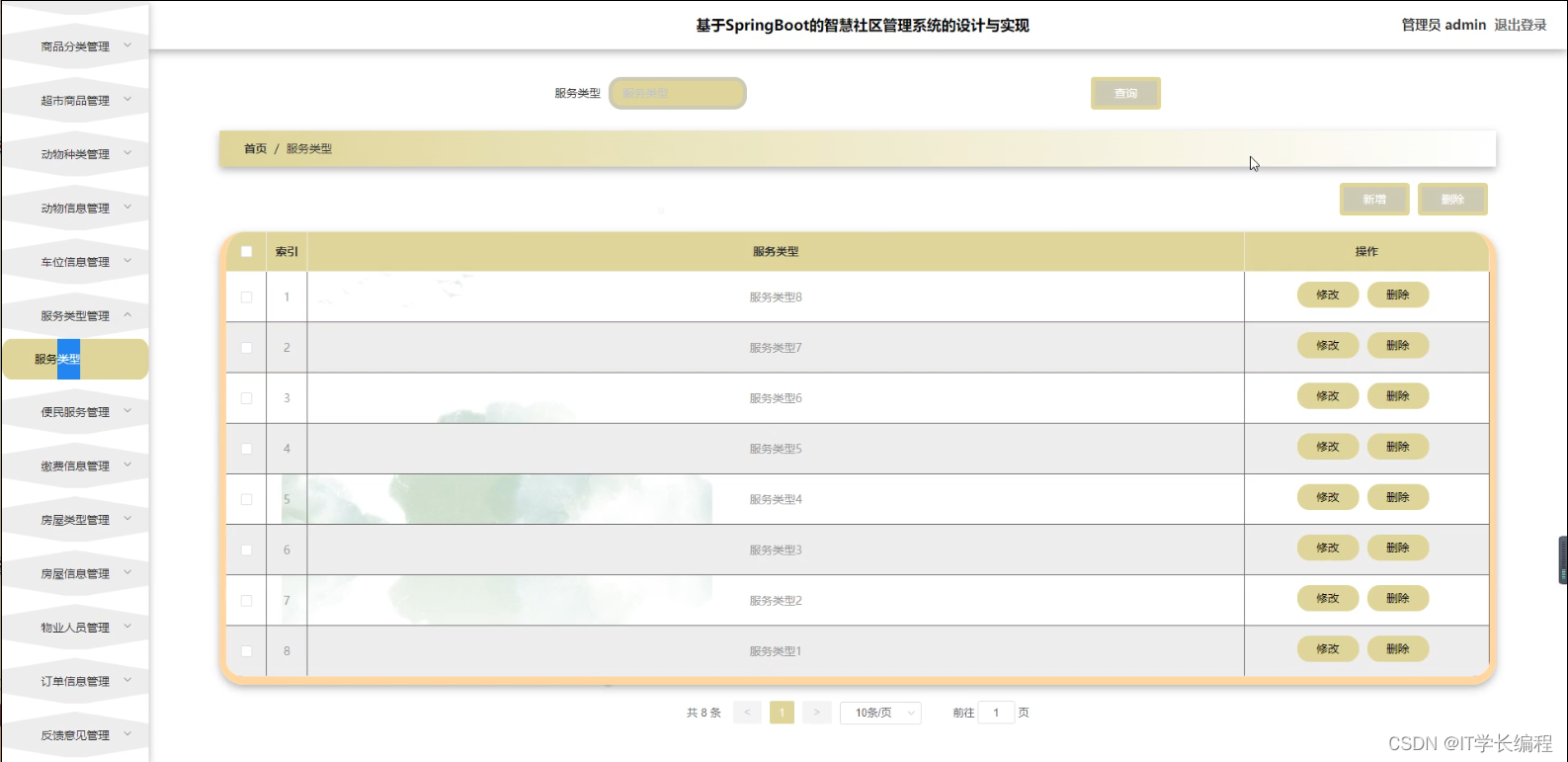This screenshot has width=1568, height=762.
Task: Click 删除 for 服务类型8
Action: pos(1398,295)
